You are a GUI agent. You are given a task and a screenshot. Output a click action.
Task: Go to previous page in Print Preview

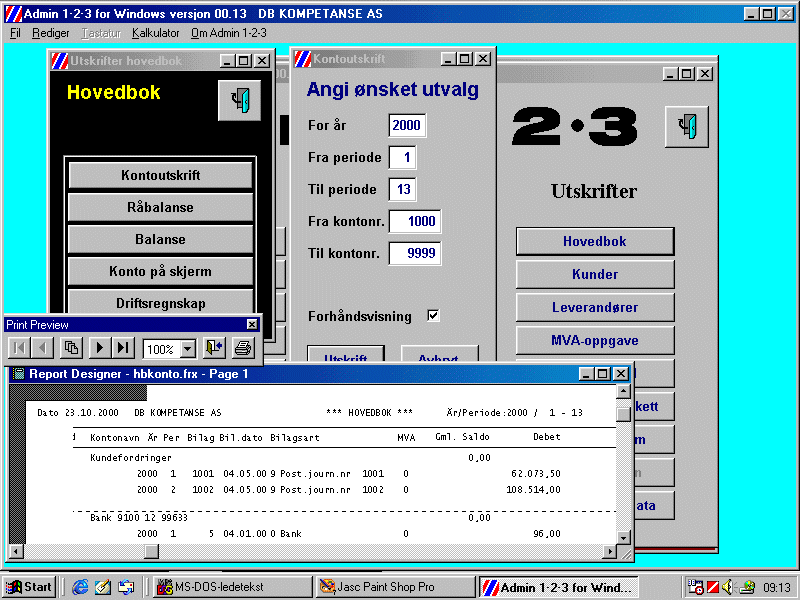42,348
